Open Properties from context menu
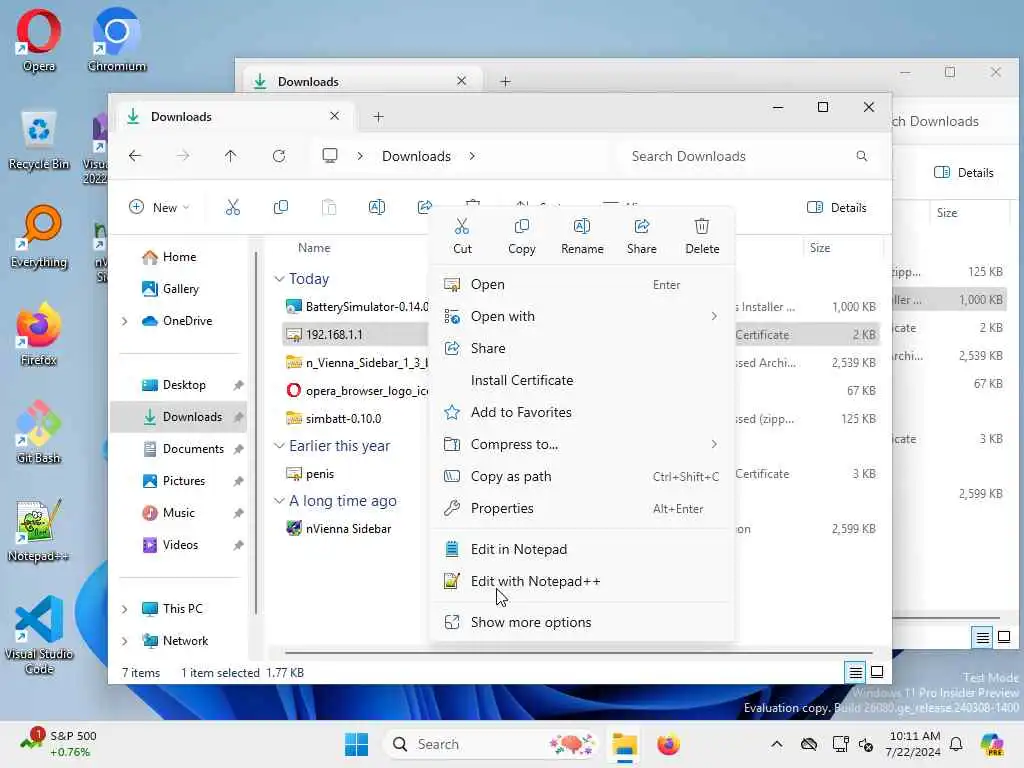1024x768 pixels. point(582,508)
